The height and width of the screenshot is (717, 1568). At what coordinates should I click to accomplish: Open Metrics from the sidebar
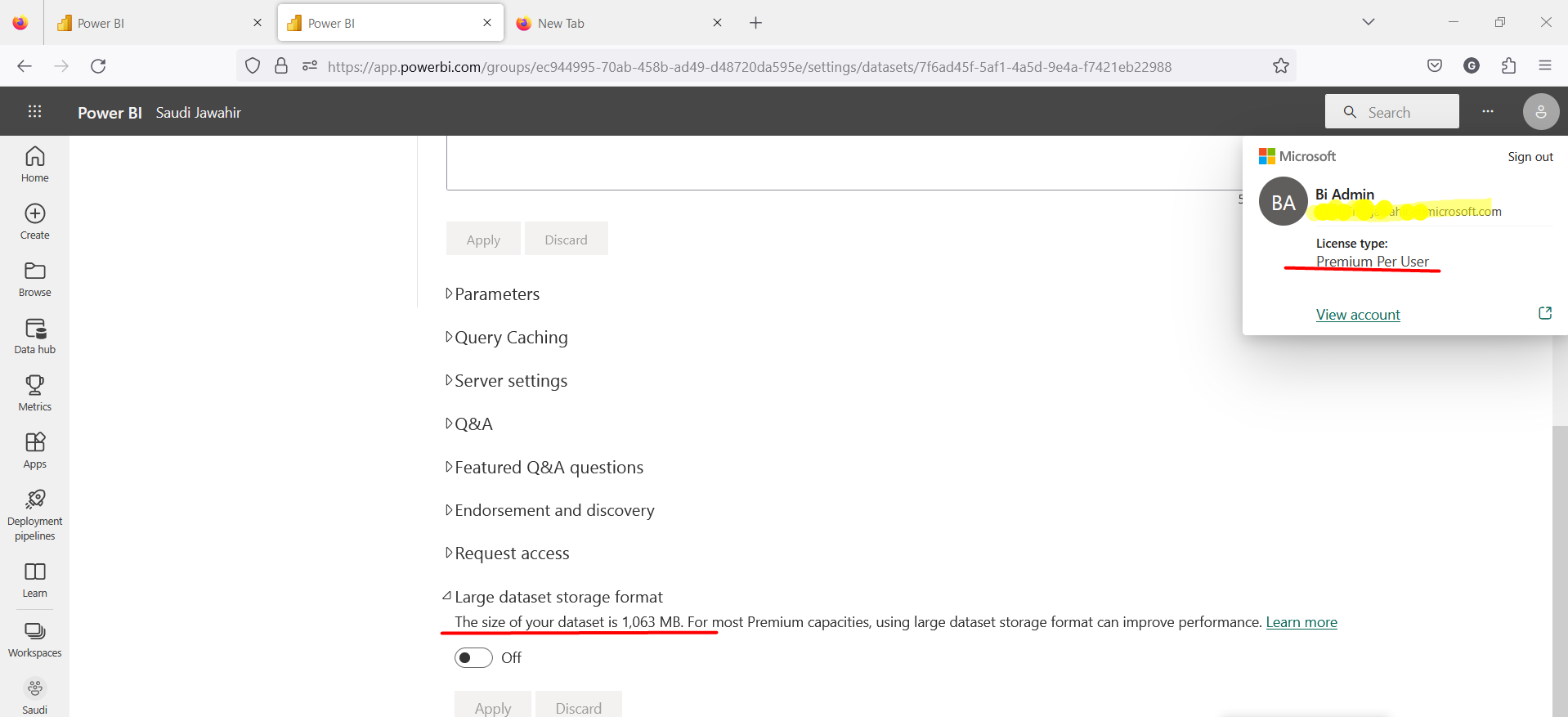[34, 392]
